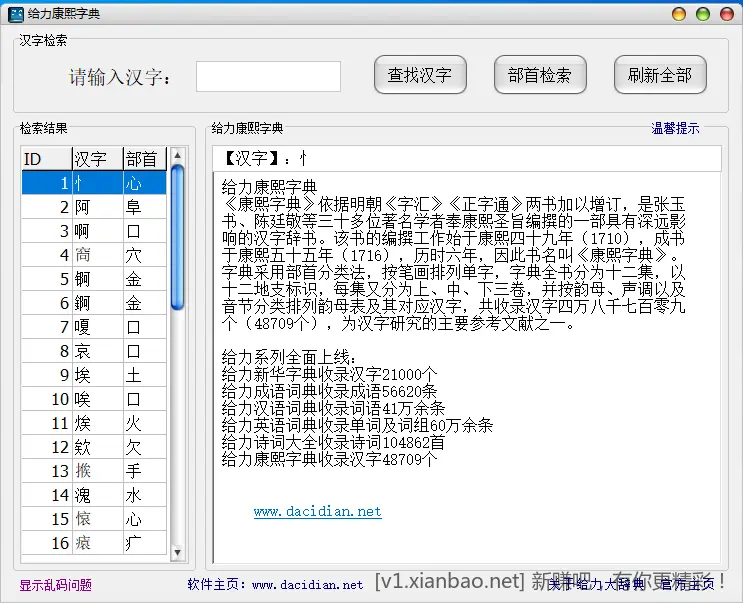Close the window with the red button
The image size is (743, 603).
point(727,14)
